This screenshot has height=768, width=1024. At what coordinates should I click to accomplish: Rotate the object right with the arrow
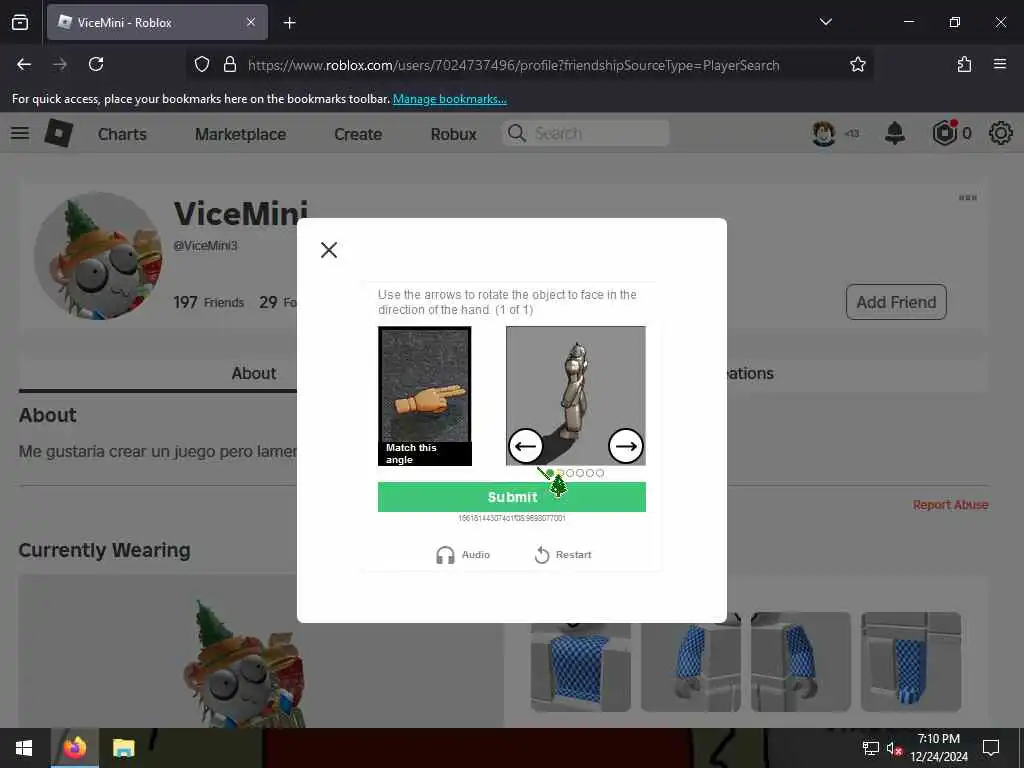[626, 446]
